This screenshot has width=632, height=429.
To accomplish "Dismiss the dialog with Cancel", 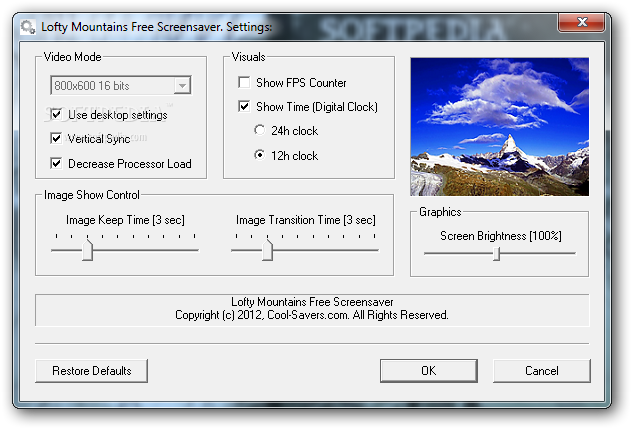I will pyautogui.click(x=542, y=371).
